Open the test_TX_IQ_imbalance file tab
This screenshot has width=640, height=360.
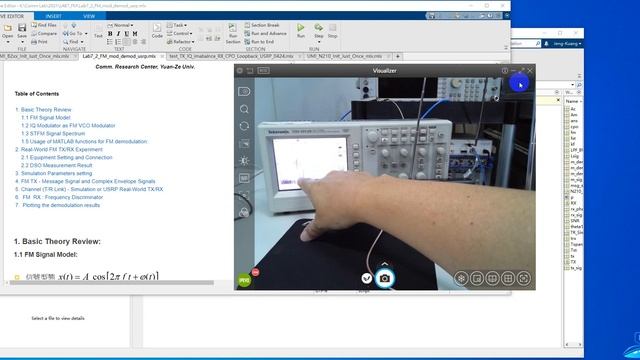(231, 56)
